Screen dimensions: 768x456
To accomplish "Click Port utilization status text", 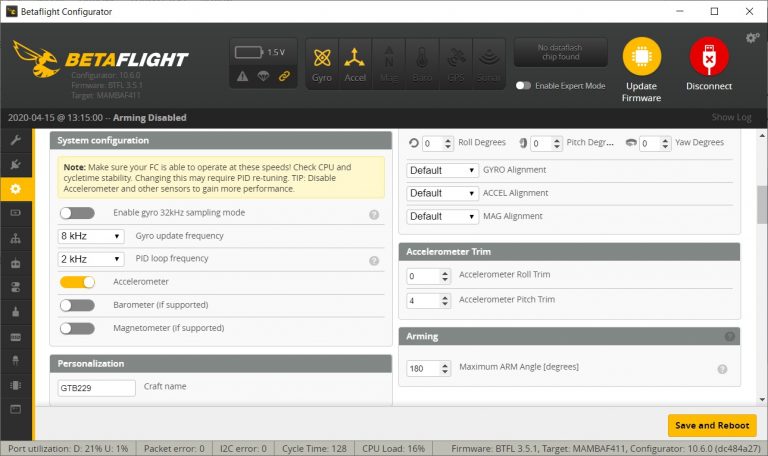I will 68,449.
